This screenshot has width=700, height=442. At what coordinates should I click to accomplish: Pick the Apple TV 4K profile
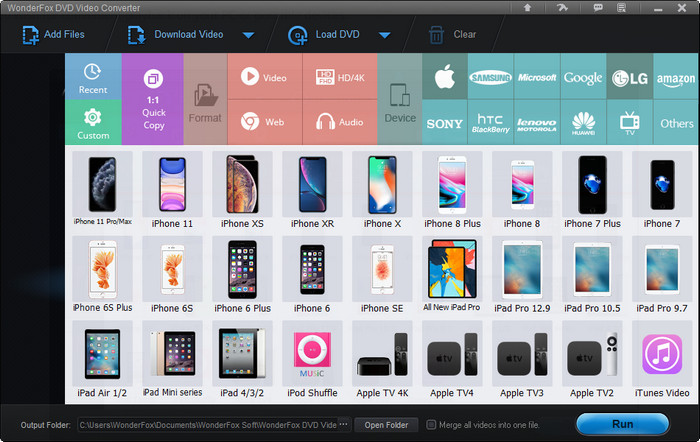pos(382,359)
